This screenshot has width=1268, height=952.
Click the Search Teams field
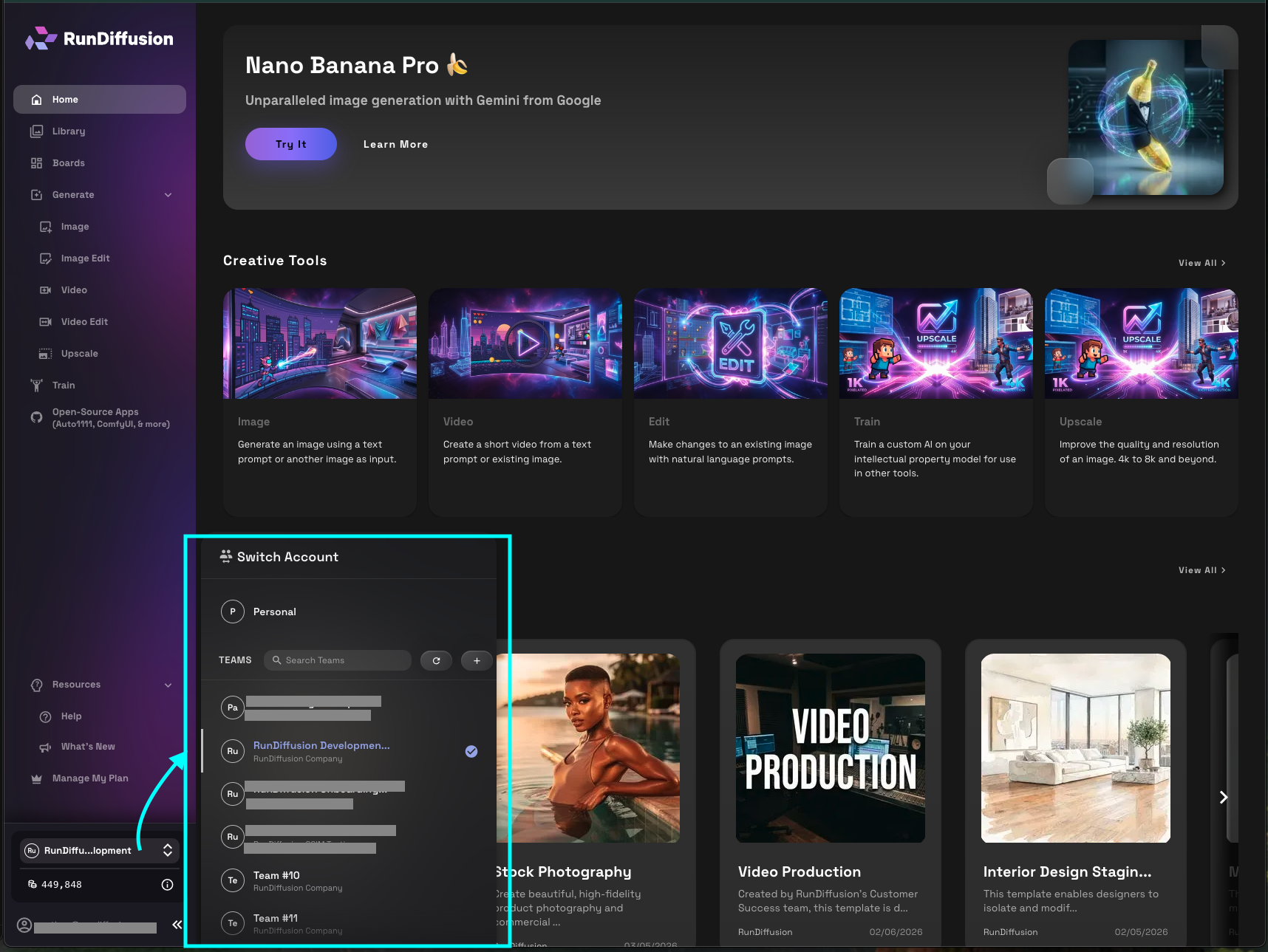[338, 660]
